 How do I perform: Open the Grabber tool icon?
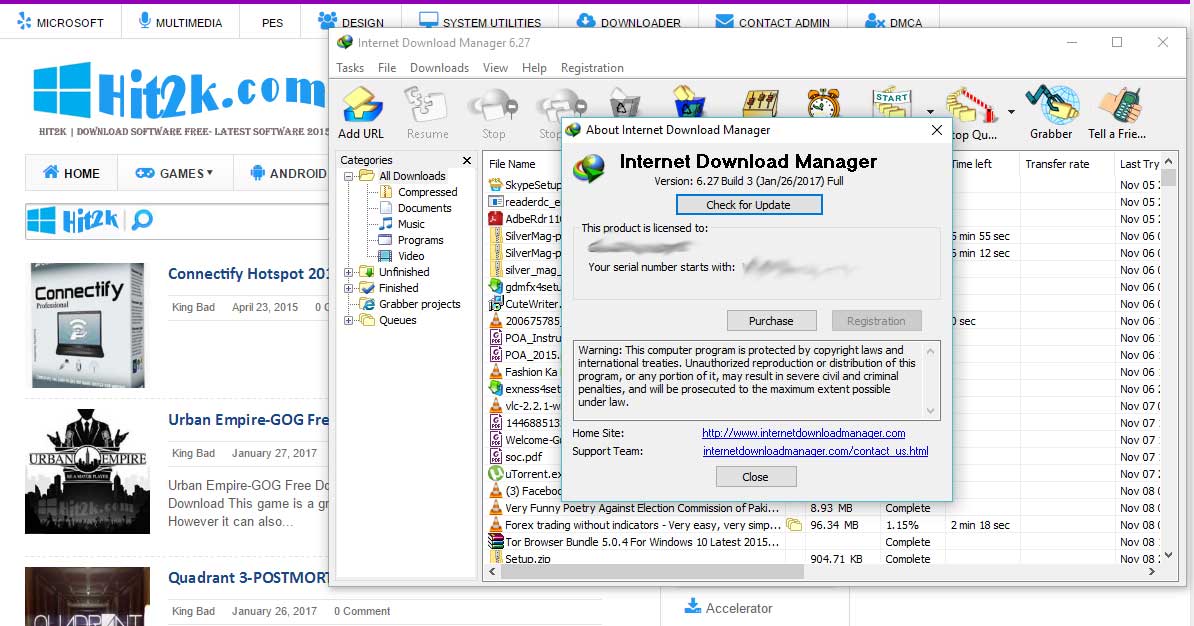coord(1052,105)
